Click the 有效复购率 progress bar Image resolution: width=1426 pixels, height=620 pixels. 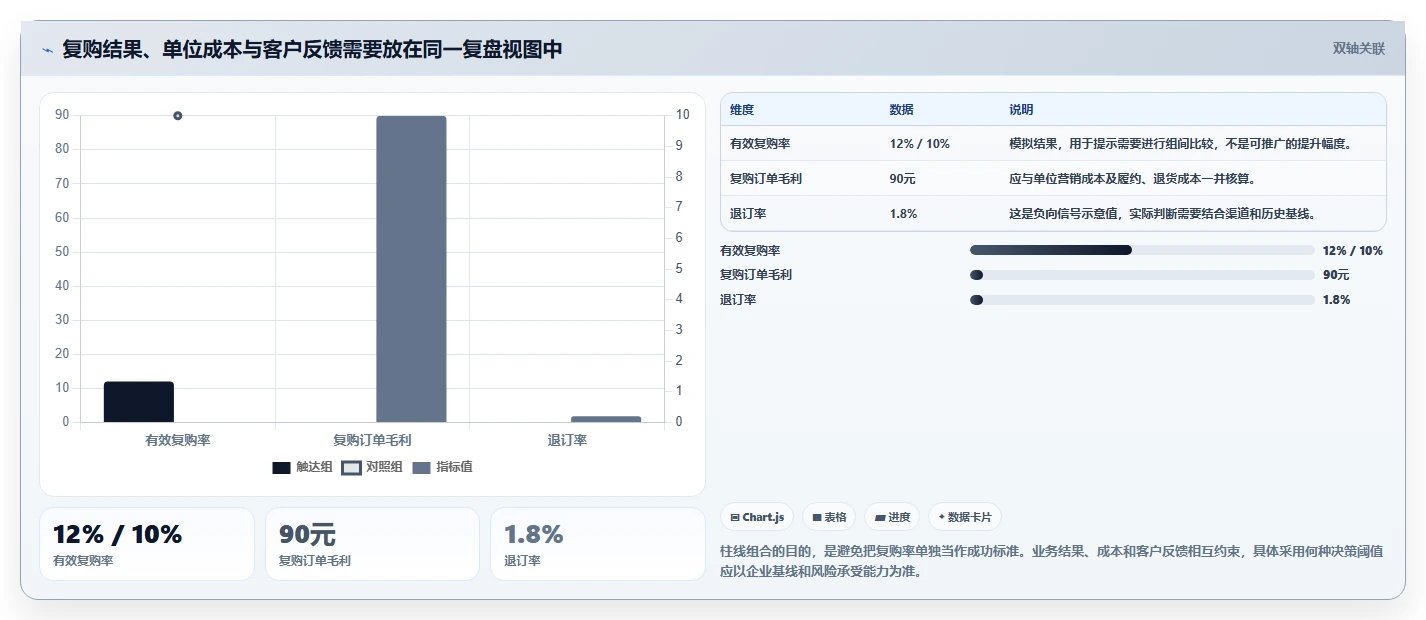[1142, 250]
